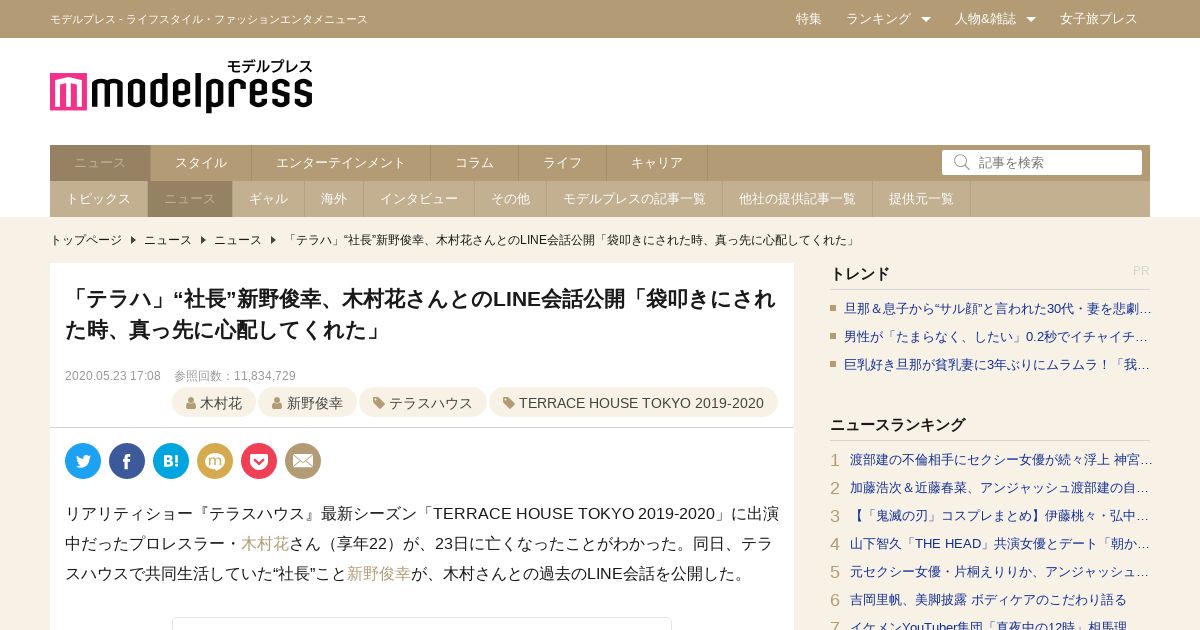
Task: Share the article on Facebook
Action: click(x=127, y=461)
